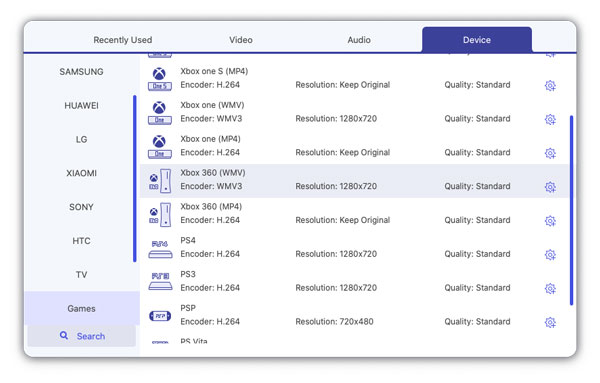Open the Recently Used tab
This screenshot has width=600, height=383.
click(x=123, y=40)
